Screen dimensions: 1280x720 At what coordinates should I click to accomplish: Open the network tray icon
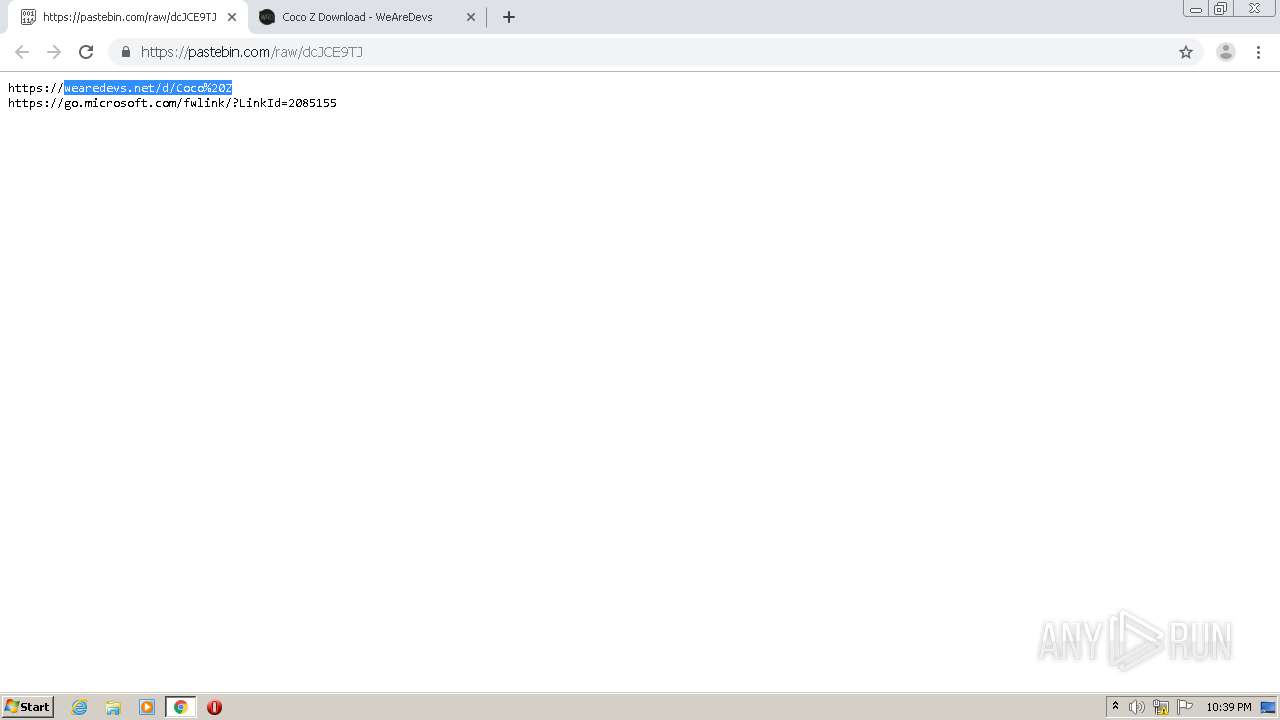(1161, 707)
